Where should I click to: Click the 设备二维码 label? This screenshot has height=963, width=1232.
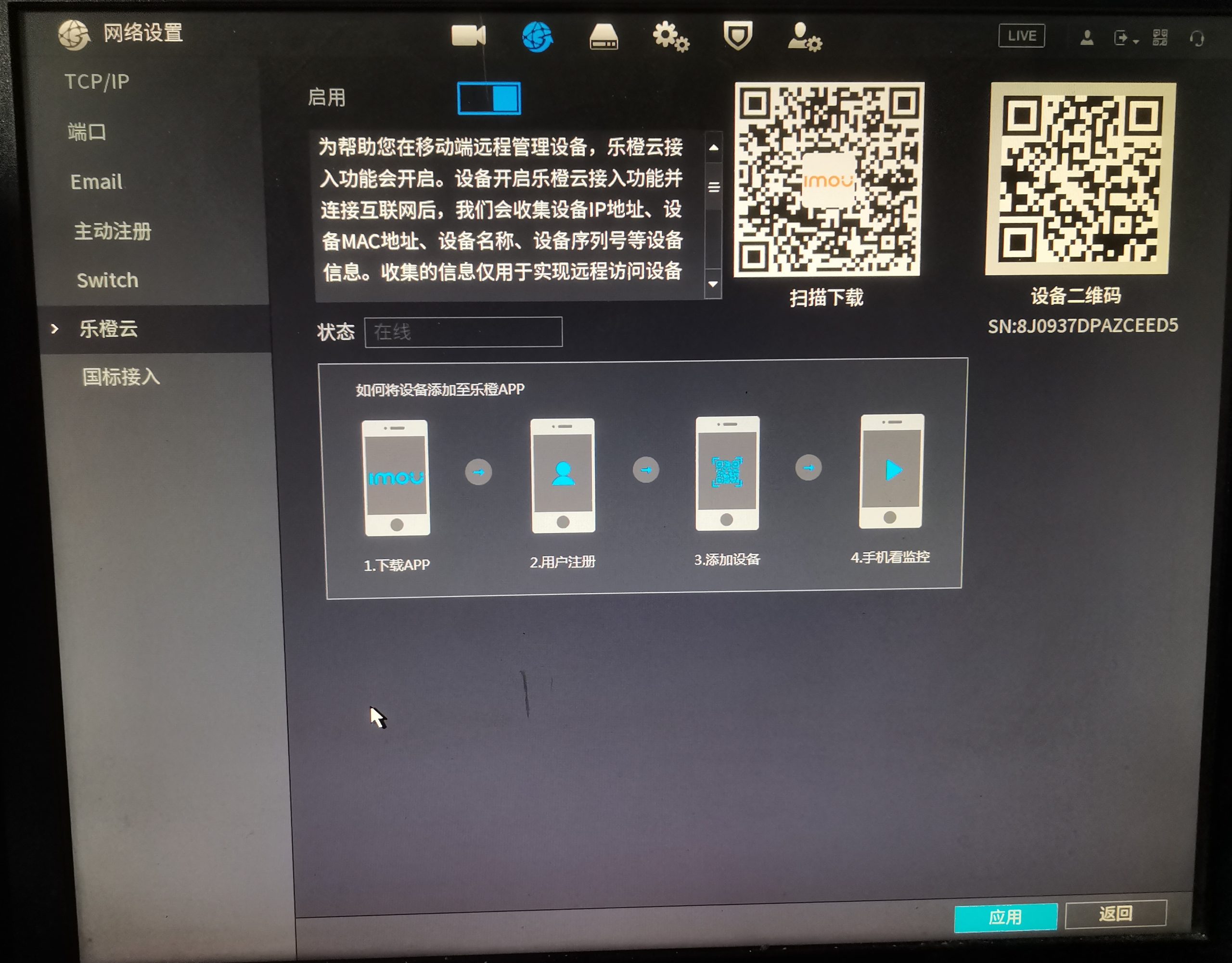click(x=1076, y=295)
